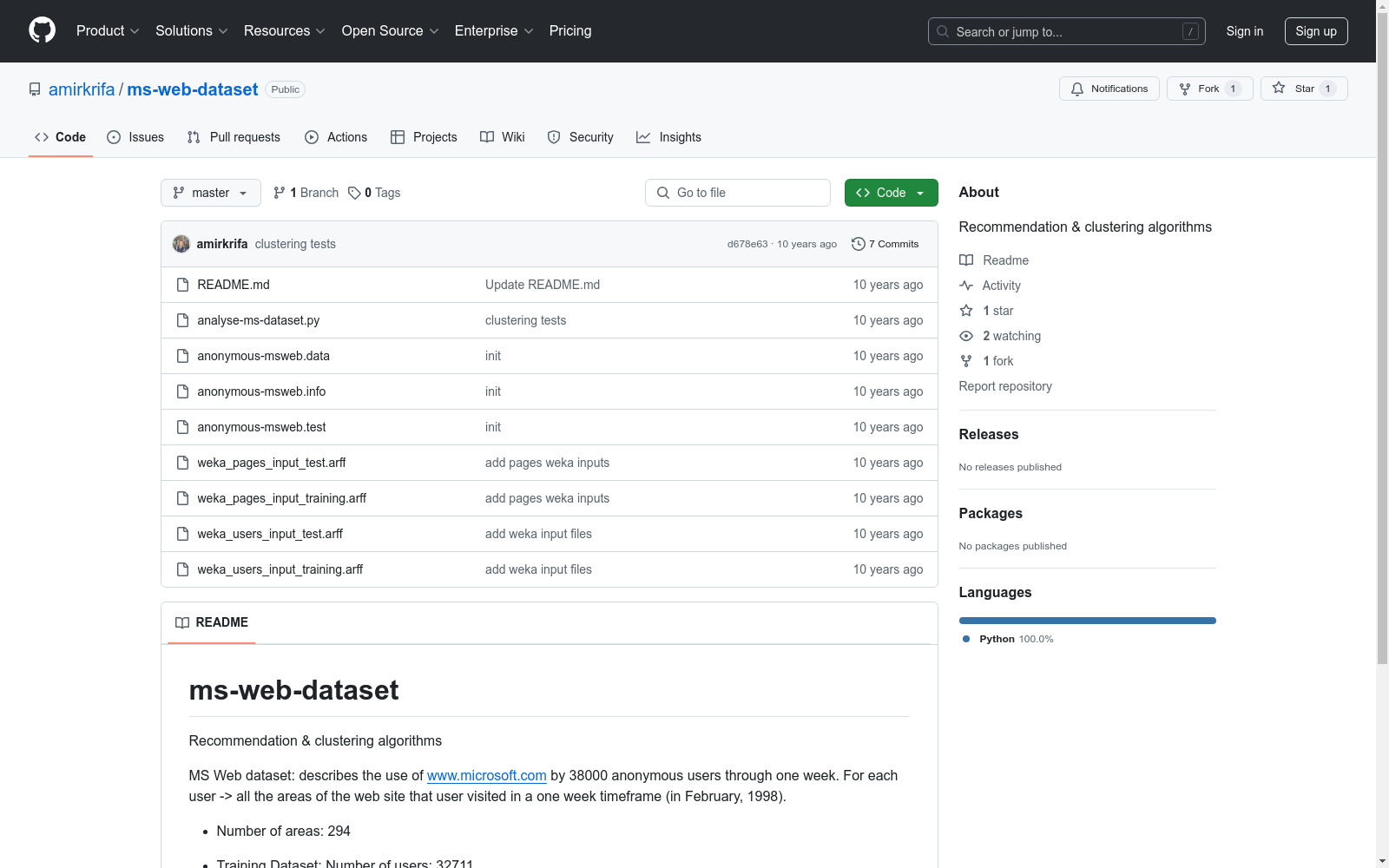1389x868 pixels.
Task: Open the green Code dropdown
Action: point(891,193)
